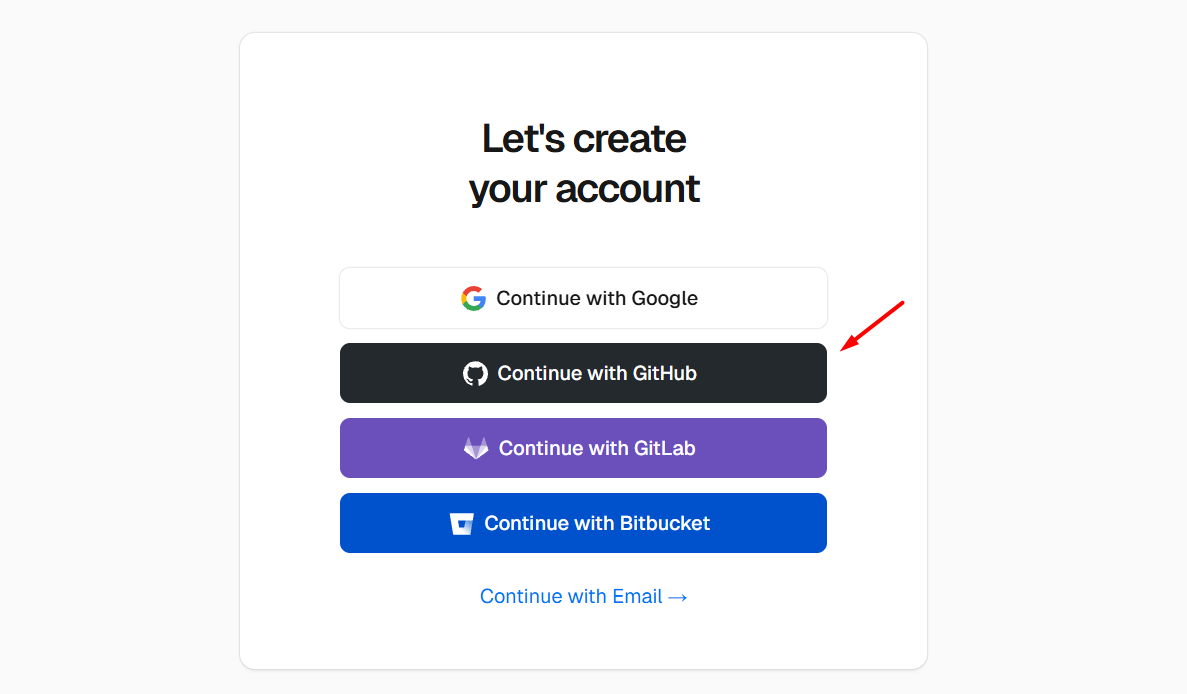Select the arrow icon next to Continue with Email
This screenshot has width=1187, height=694.
679,596
